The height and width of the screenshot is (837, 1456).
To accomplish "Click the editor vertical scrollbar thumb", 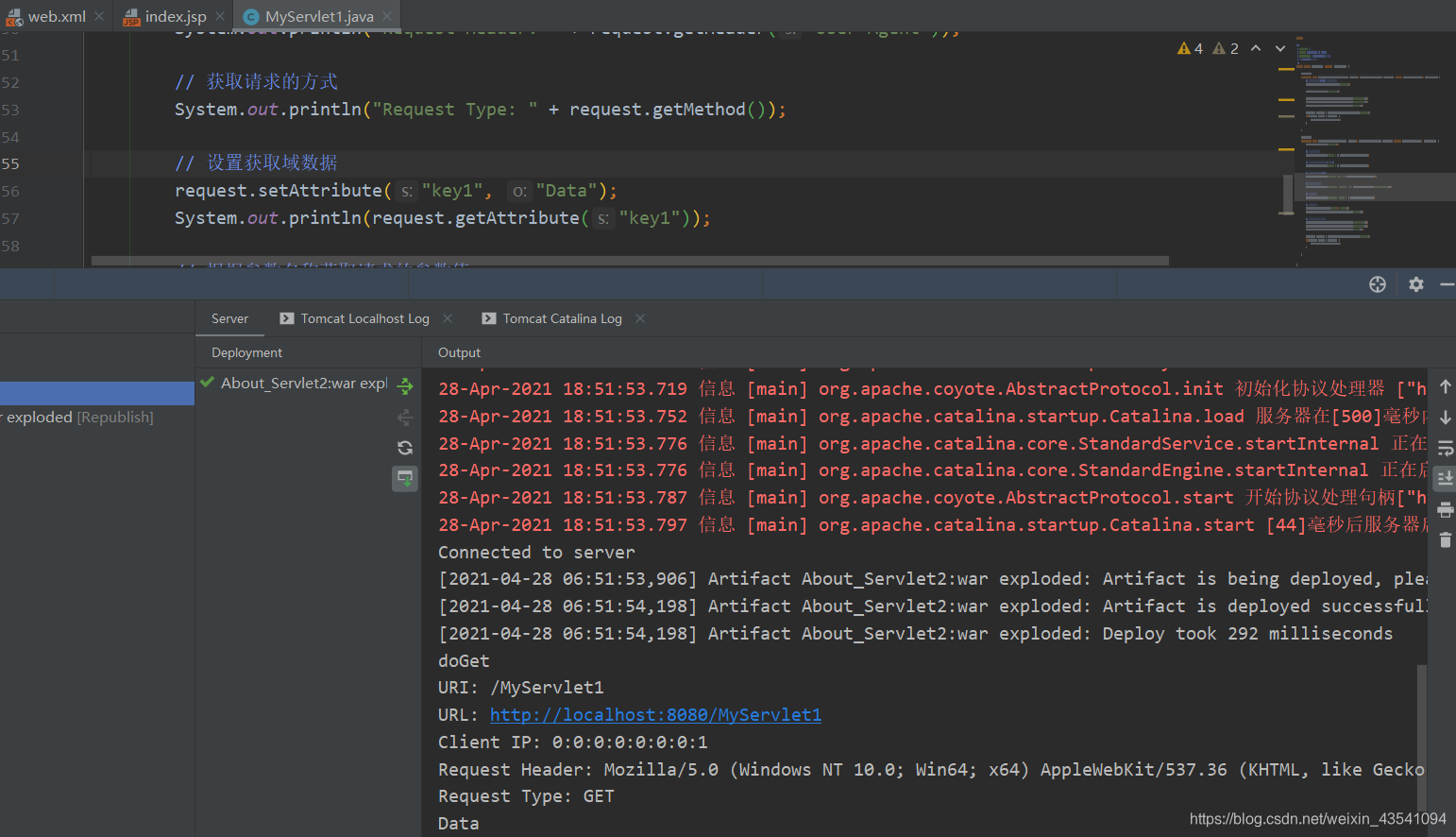I will (x=1287, y=195).
